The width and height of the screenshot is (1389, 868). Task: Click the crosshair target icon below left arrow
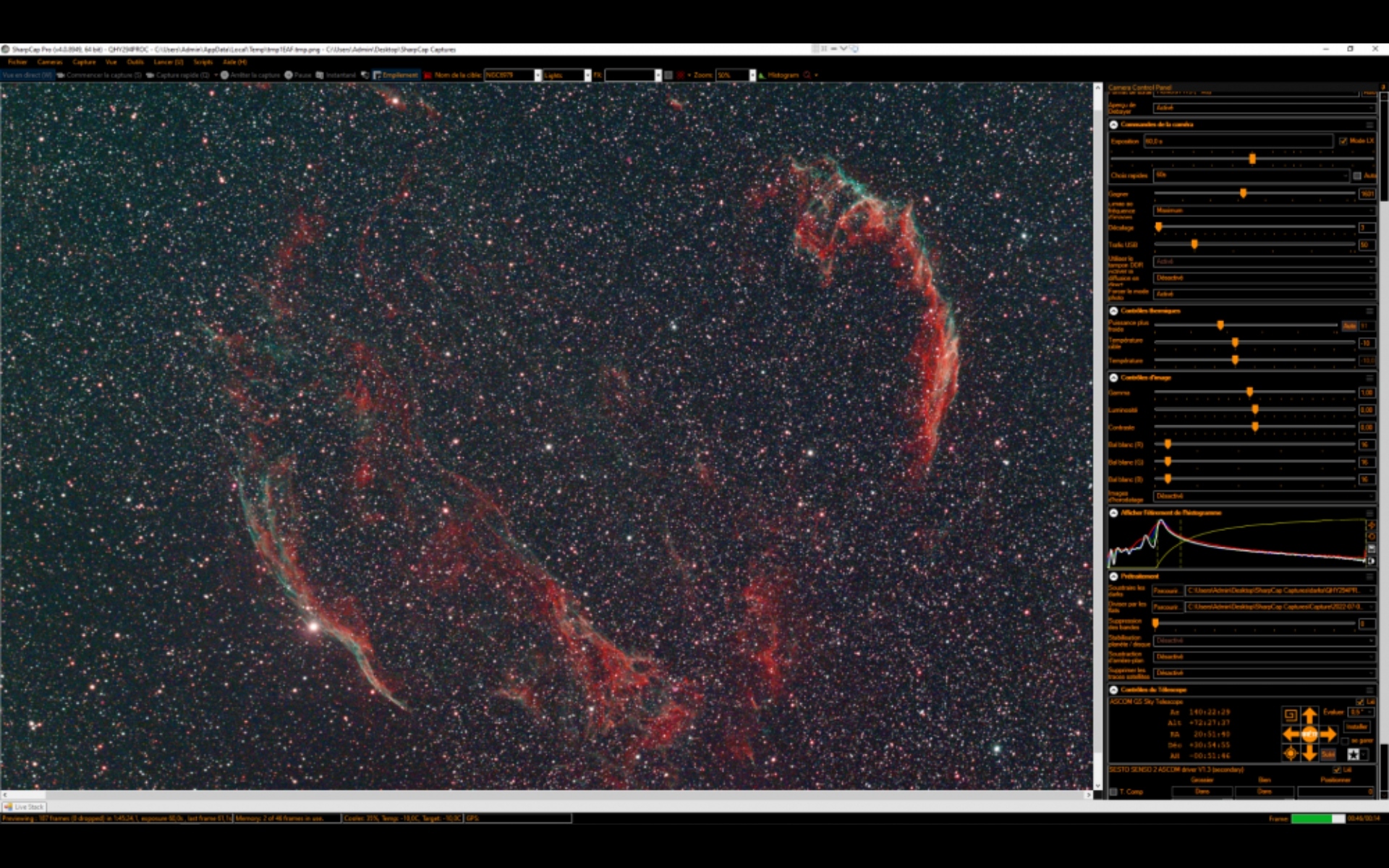coord(1291,754)
